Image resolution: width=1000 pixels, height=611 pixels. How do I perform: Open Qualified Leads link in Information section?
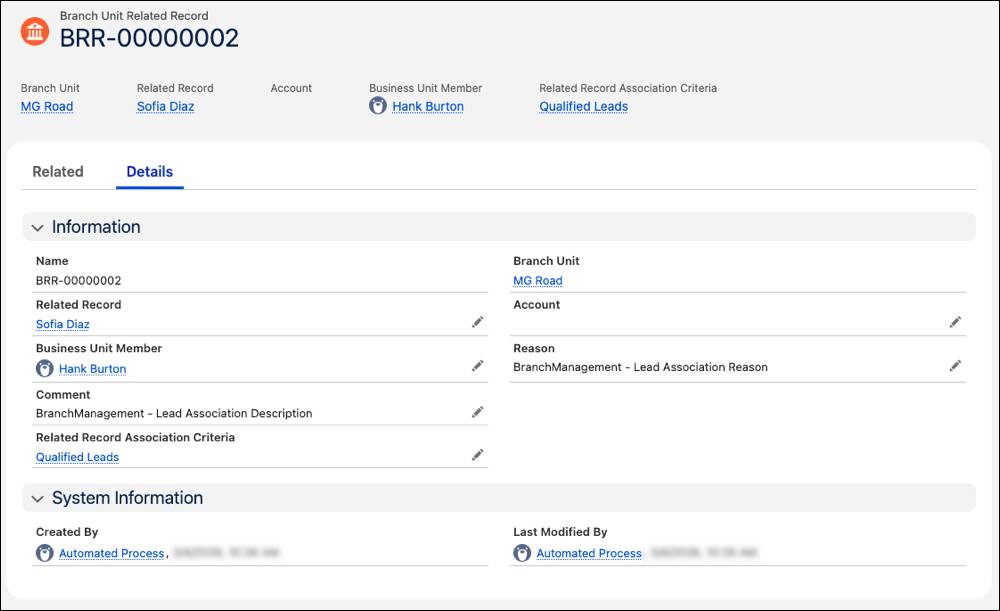[77, 457]
